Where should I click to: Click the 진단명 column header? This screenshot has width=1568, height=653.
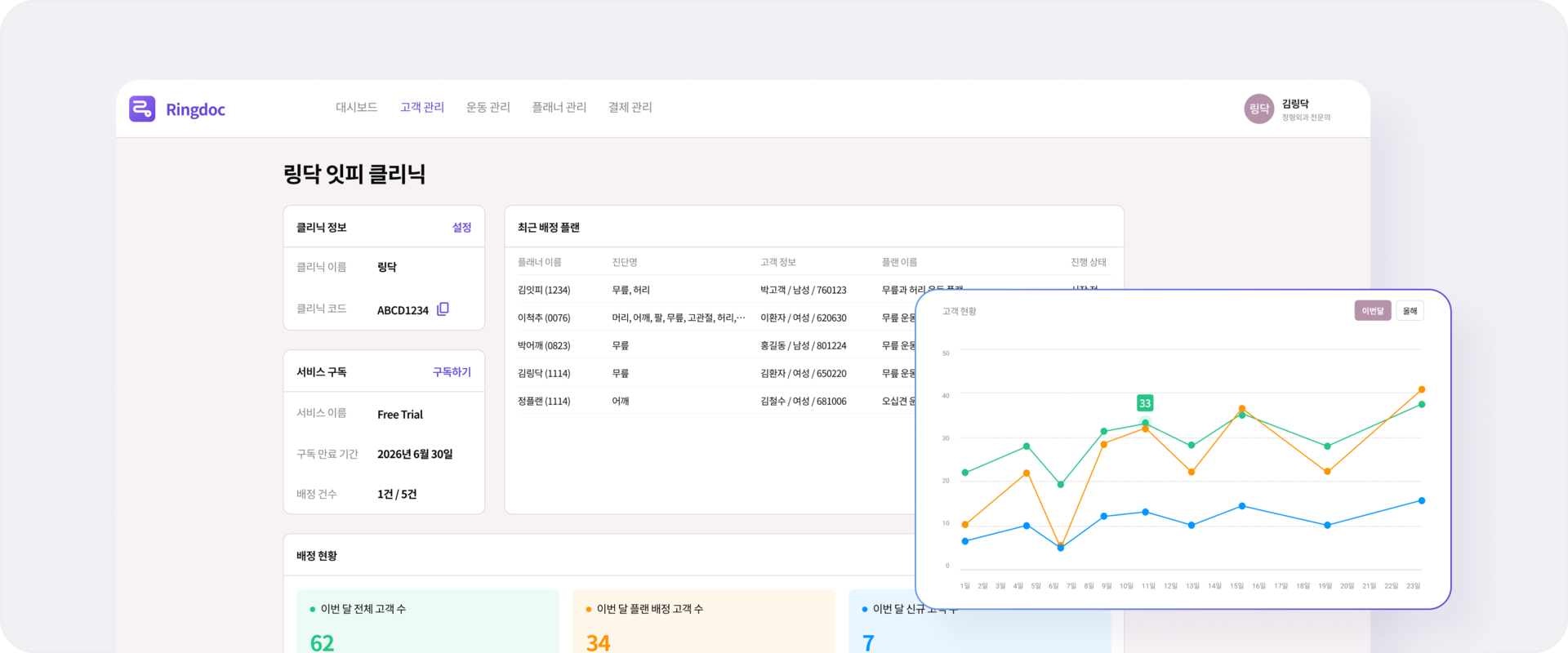(625, 262)
